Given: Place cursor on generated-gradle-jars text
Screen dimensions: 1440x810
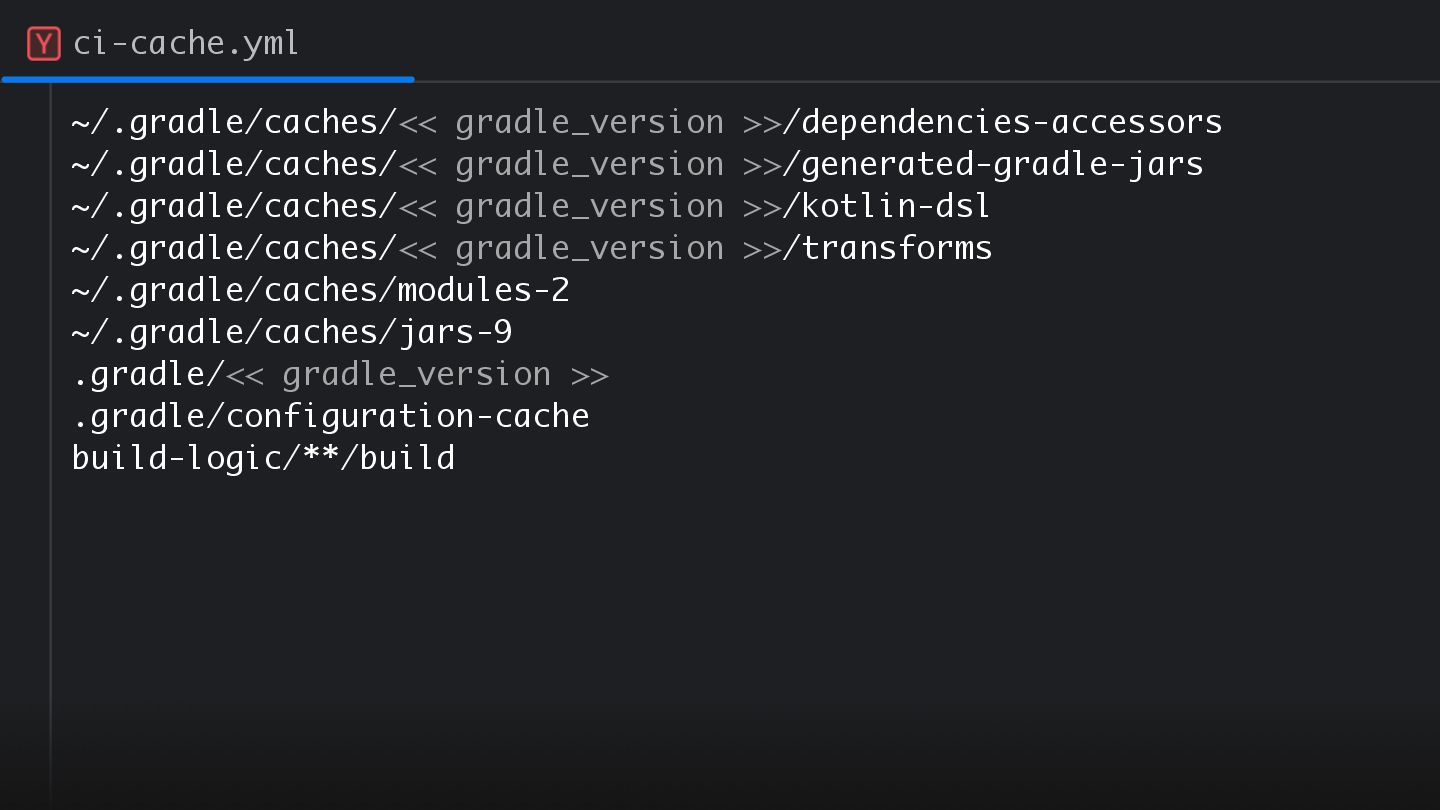Looking at the screenshot, I should [1002, 164].
